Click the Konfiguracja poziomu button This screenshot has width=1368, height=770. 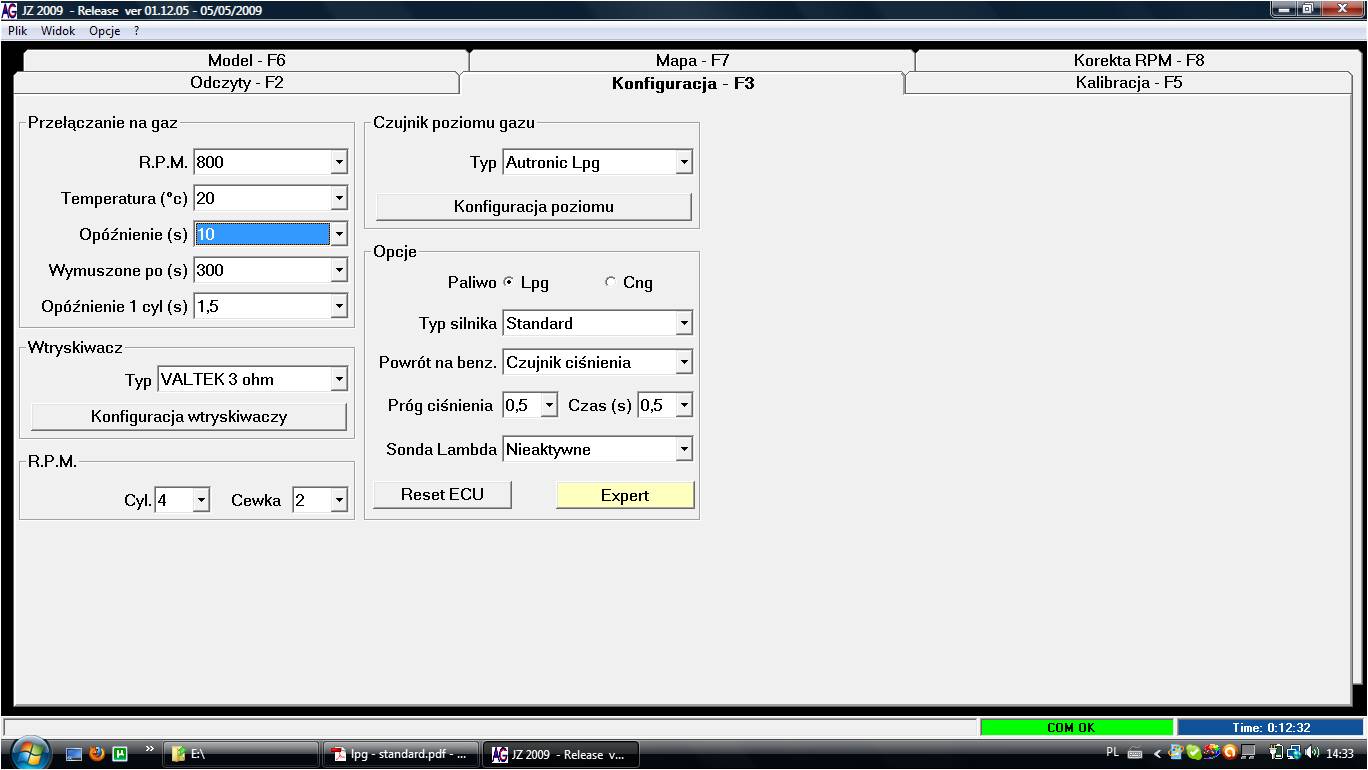tap(534, 207)
